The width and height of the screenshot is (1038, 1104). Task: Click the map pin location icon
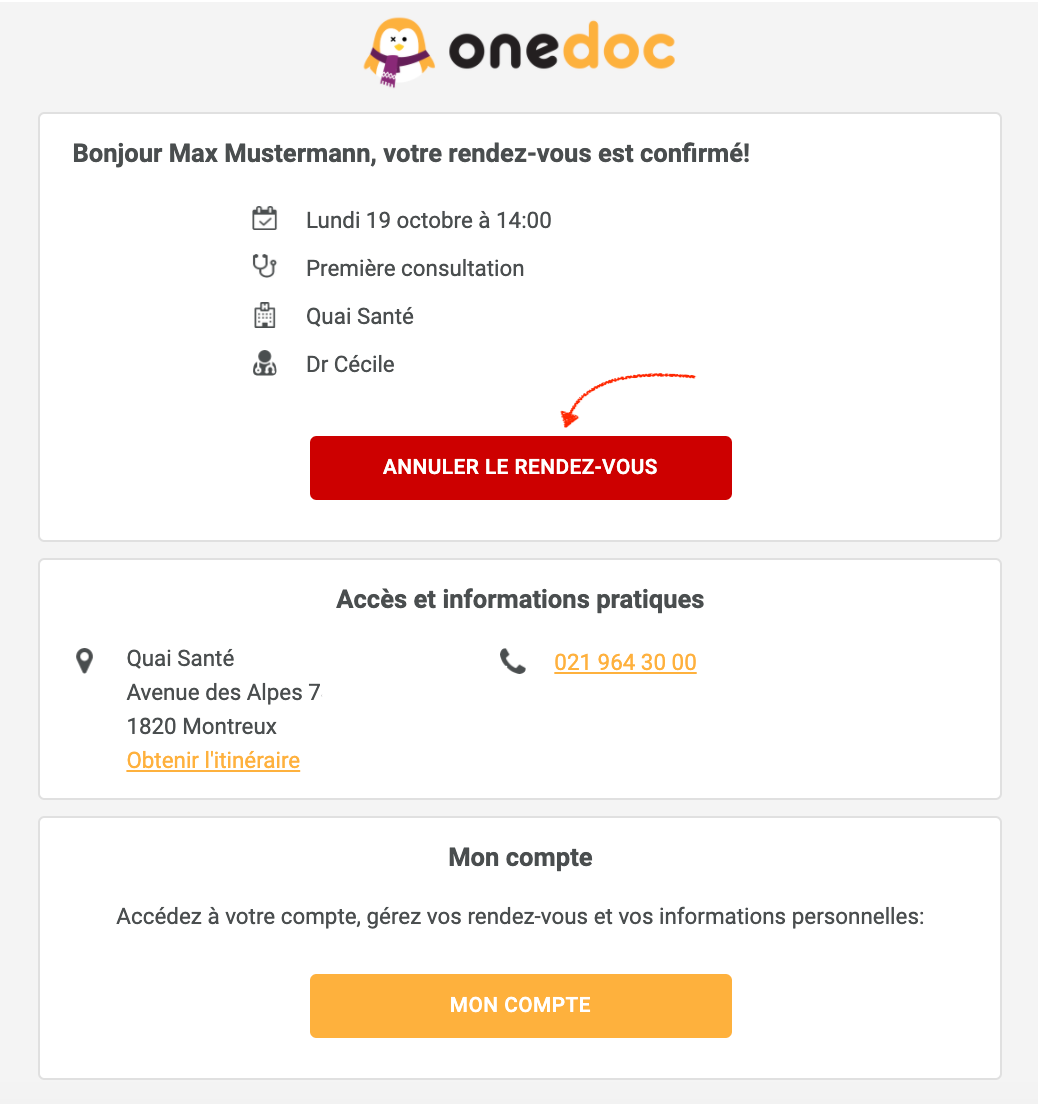(85, 660)
